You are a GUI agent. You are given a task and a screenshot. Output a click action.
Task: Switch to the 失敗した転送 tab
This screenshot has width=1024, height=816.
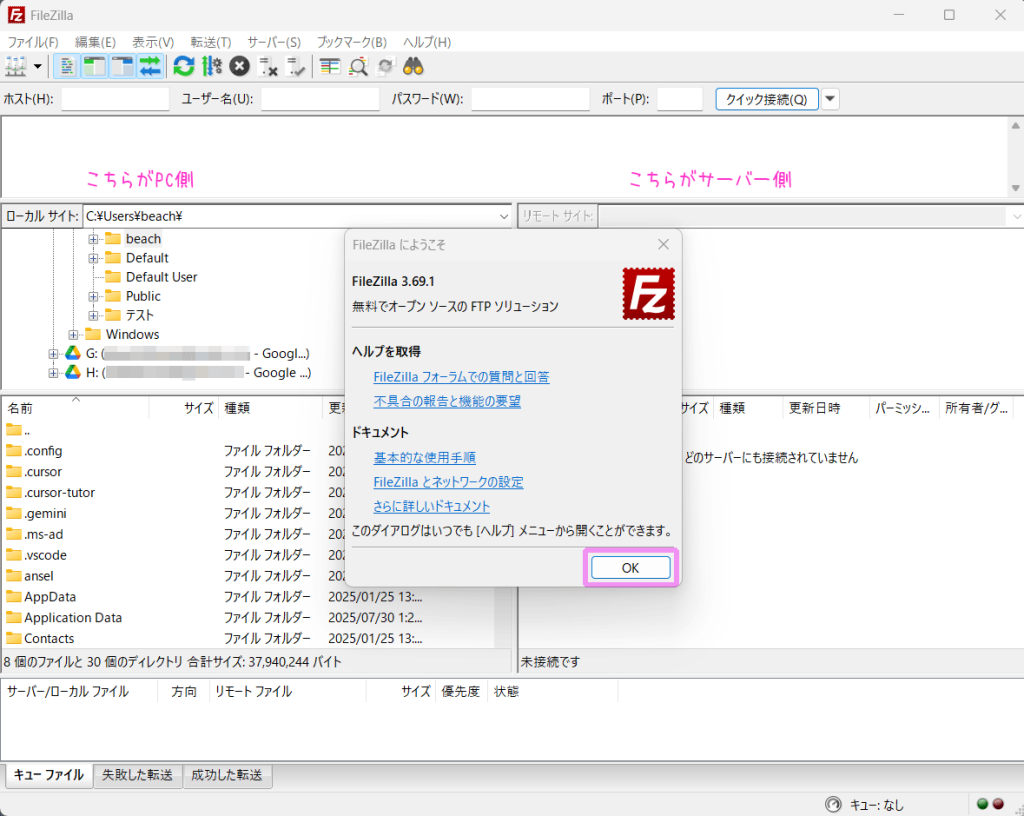point(138,775)
